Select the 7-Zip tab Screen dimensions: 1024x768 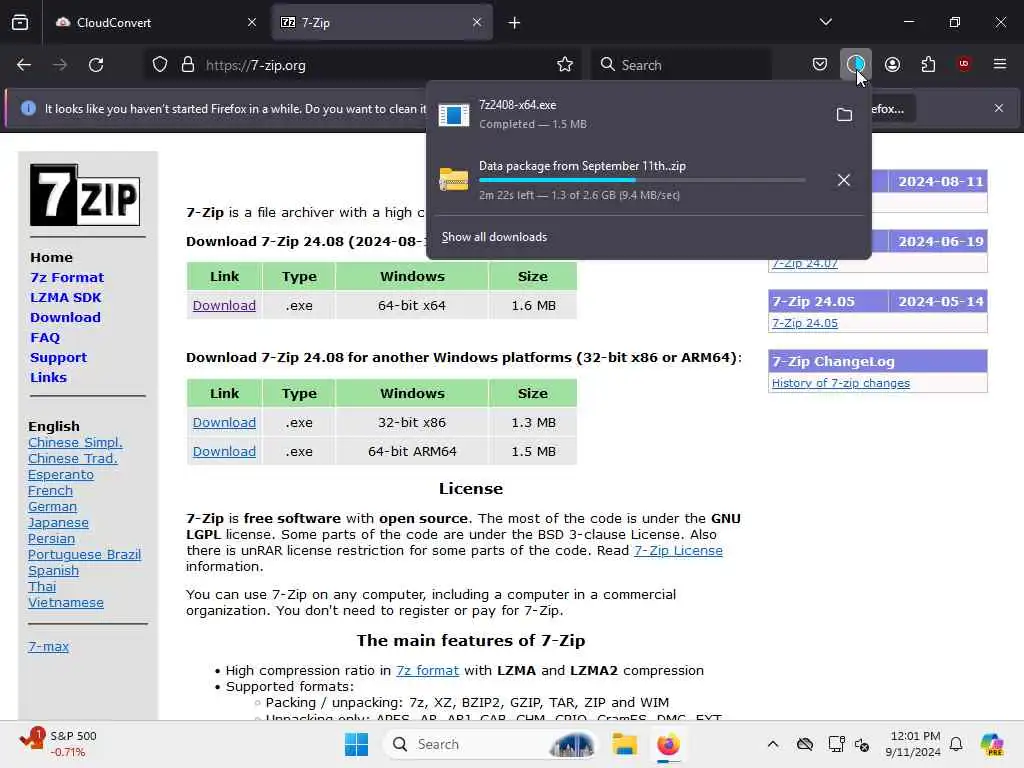pyautogui.click(x=382, y=23)
